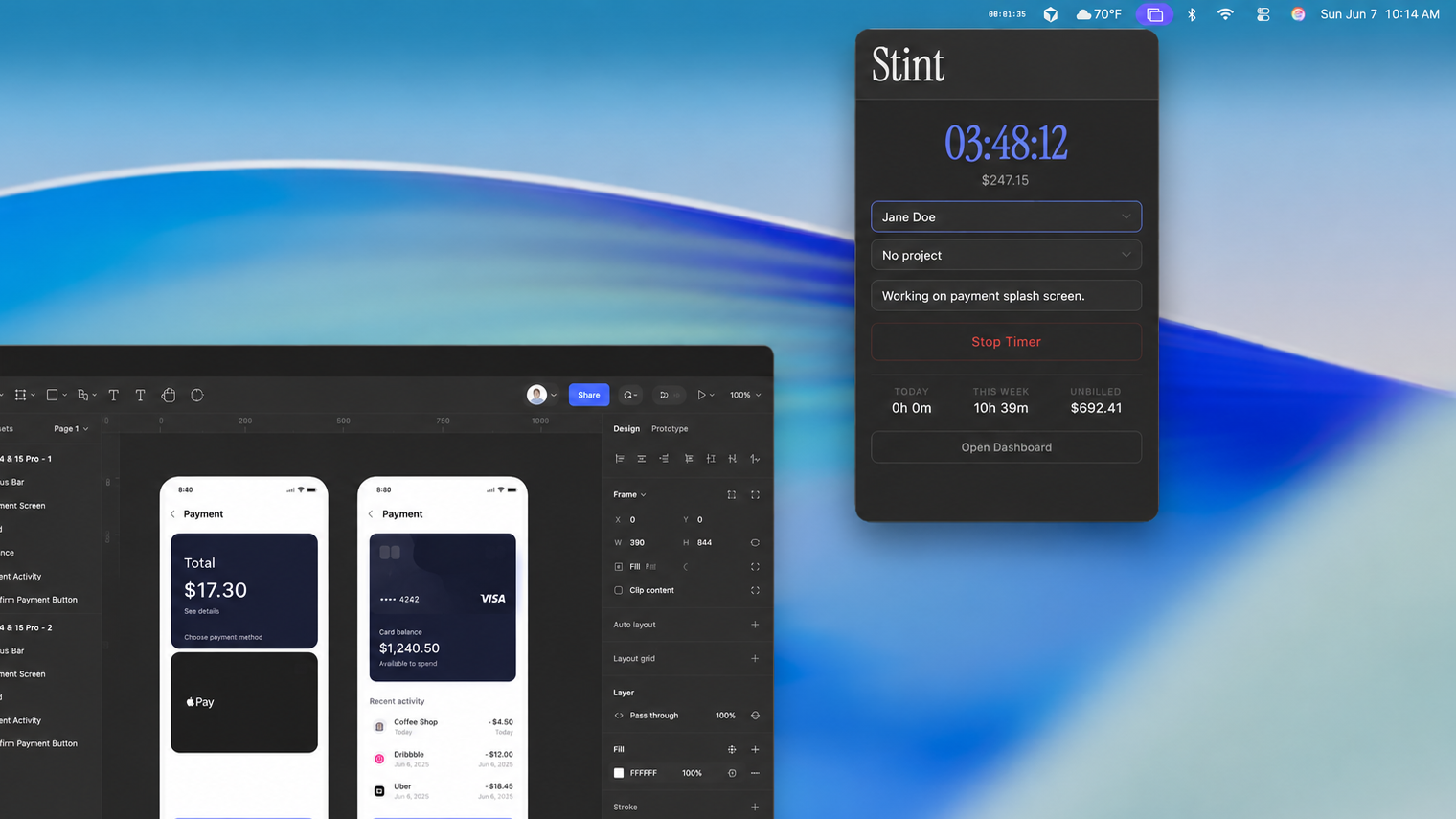
Task: Click the VISA card in second mockup
Action: pos(443,607)
